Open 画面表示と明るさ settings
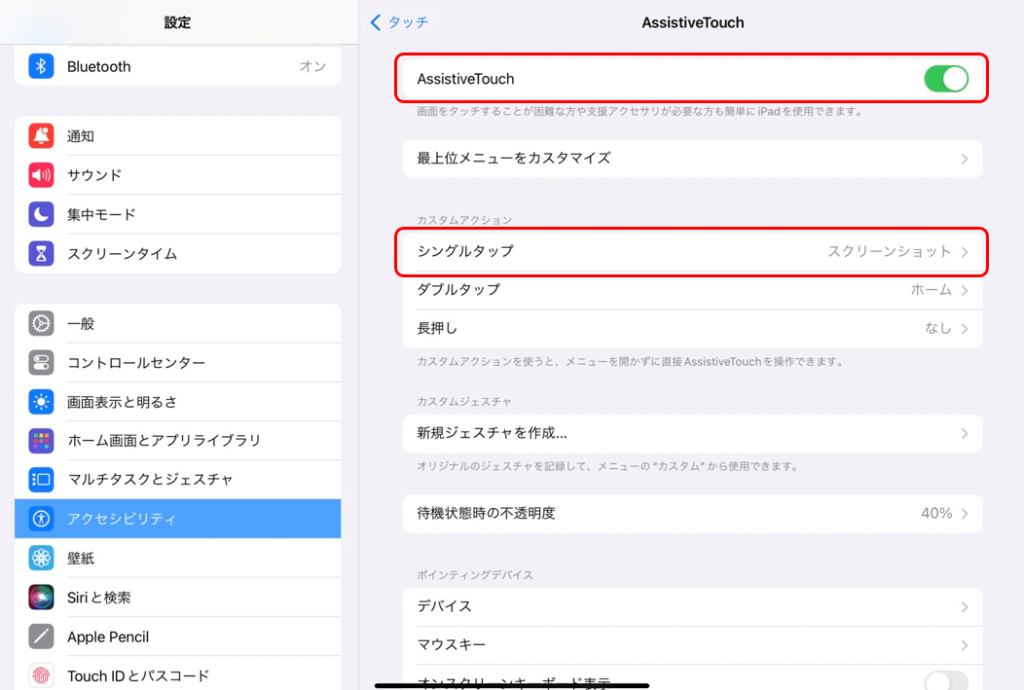The height and width of the screenshot is (690, 1024). tap(178, 401)
